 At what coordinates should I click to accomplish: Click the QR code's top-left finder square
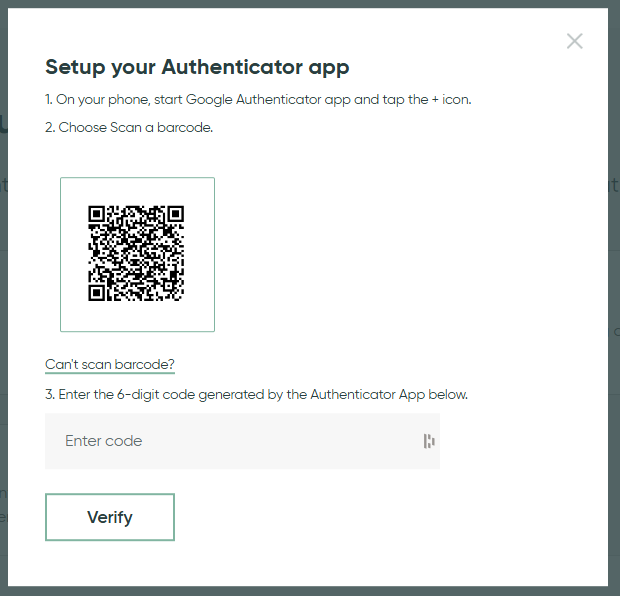coord(97,214)
